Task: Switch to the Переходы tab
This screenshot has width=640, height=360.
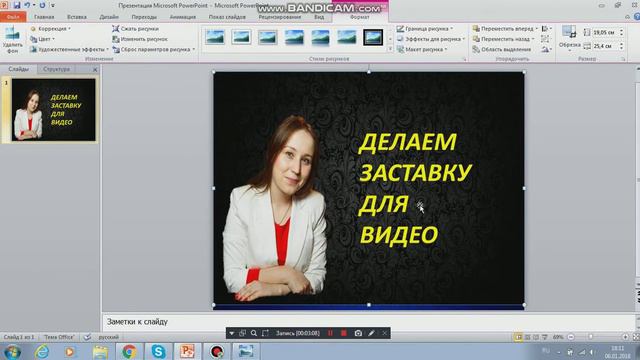Action: click(144, 17)
